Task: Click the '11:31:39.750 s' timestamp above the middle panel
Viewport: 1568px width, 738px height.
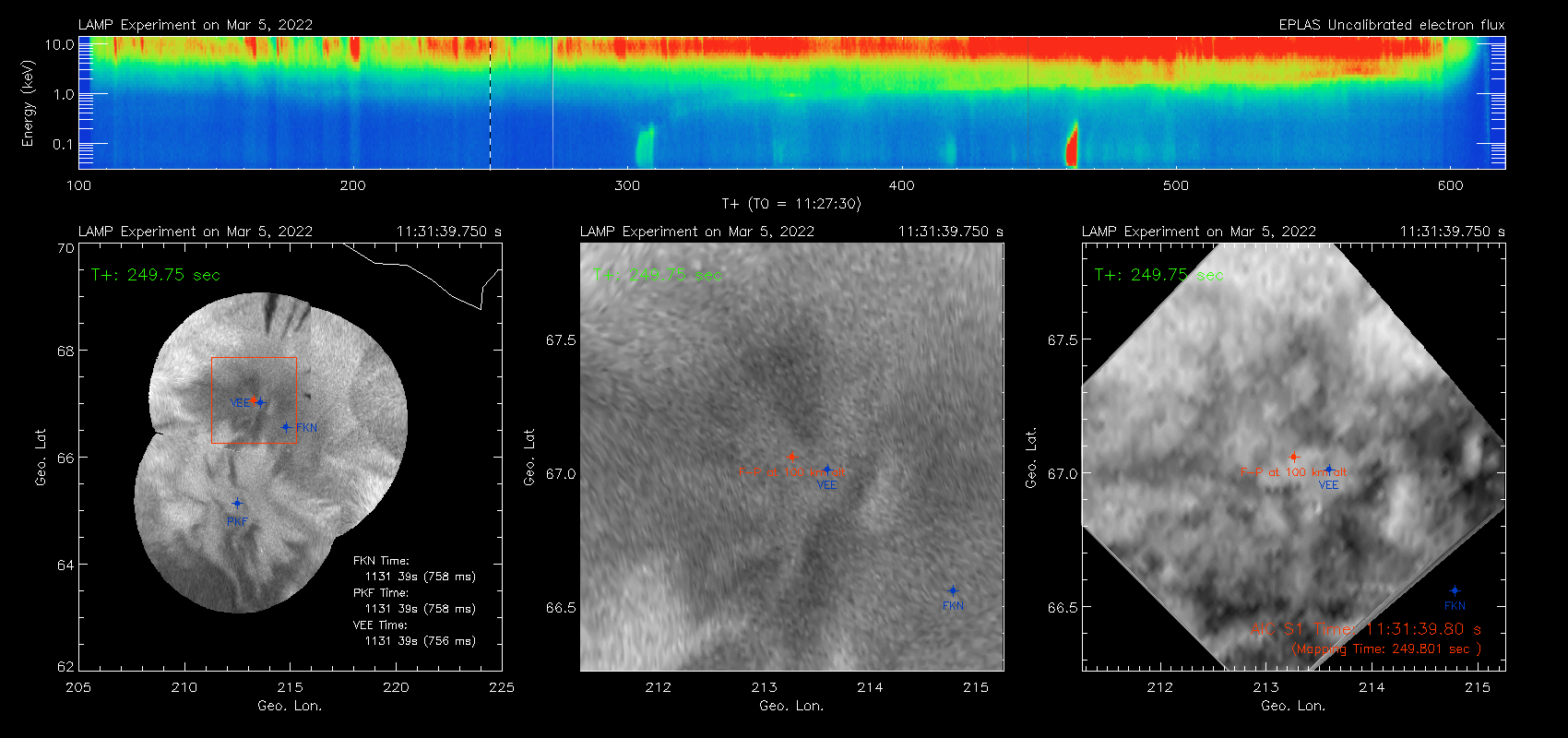Action: (951, 232)
